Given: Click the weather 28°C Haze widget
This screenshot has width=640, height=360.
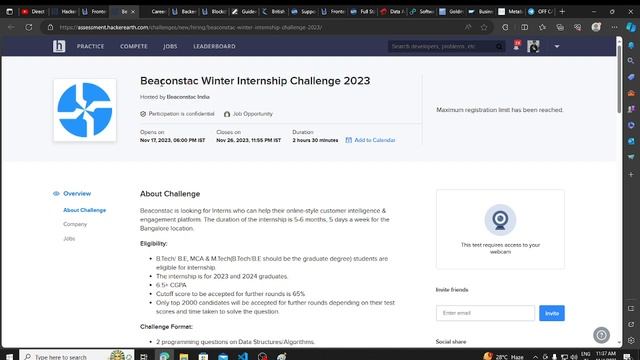Looking at the screenshot, I should [504, 356].
